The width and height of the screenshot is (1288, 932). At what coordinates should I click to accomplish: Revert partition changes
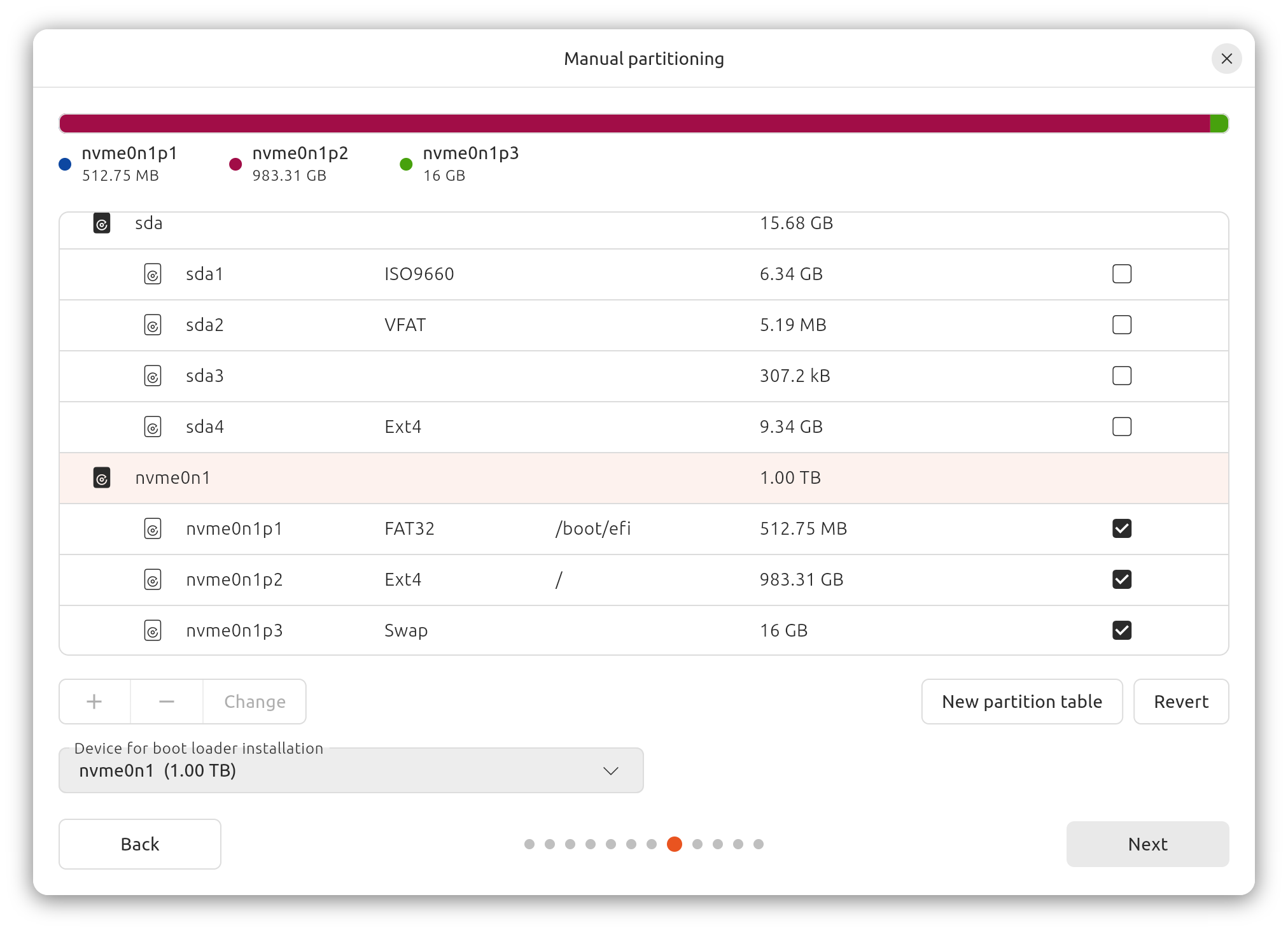click(1181, 702)
